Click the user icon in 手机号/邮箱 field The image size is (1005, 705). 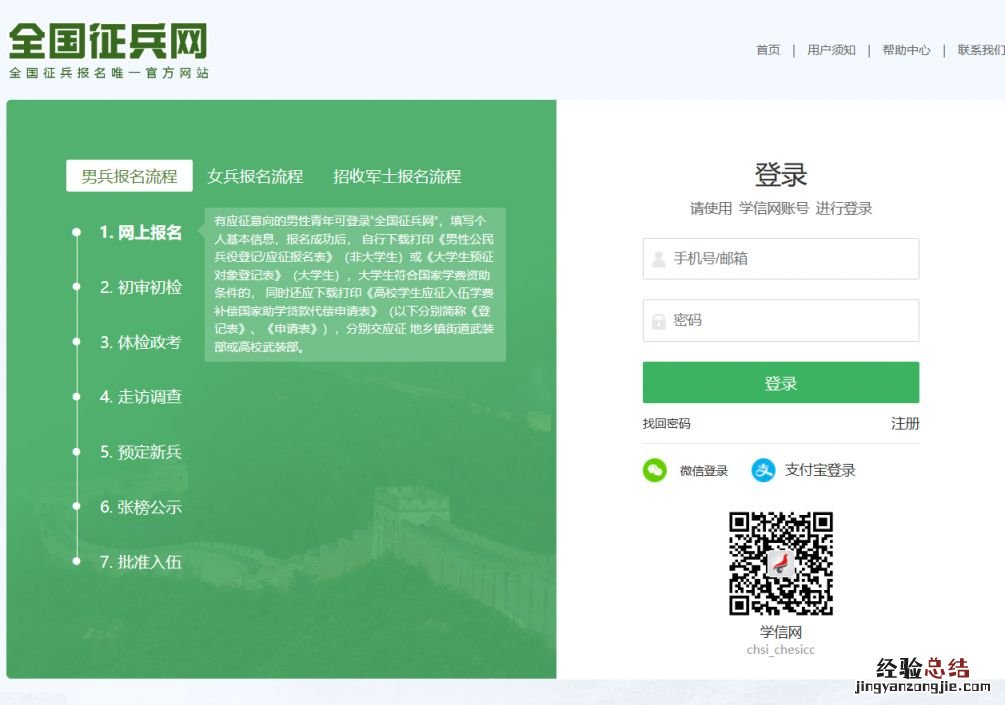tap(659, 259)
